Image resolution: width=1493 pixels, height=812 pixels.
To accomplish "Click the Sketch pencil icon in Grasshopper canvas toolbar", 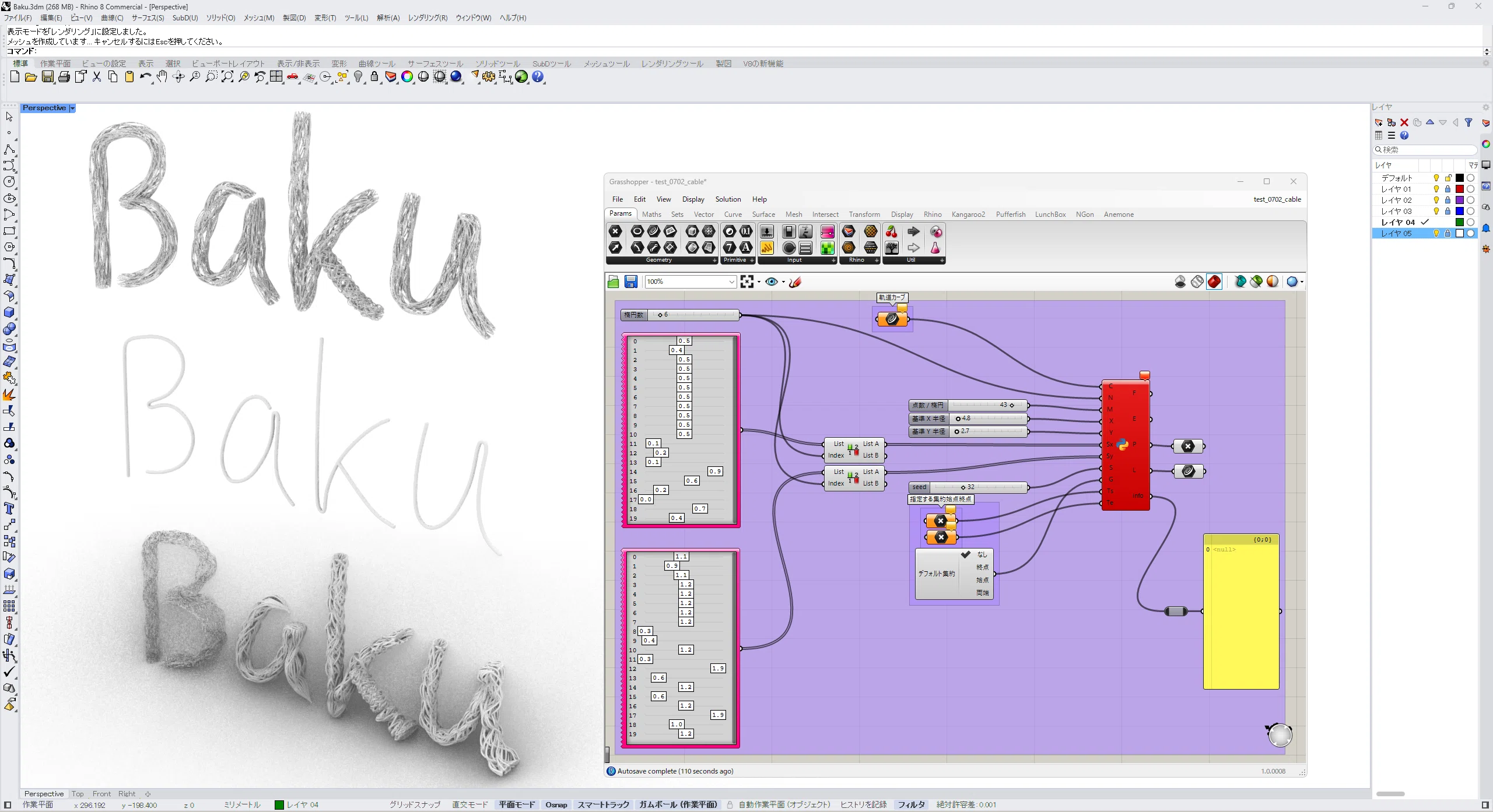I will pyautogui.click(x=795, y=282).
